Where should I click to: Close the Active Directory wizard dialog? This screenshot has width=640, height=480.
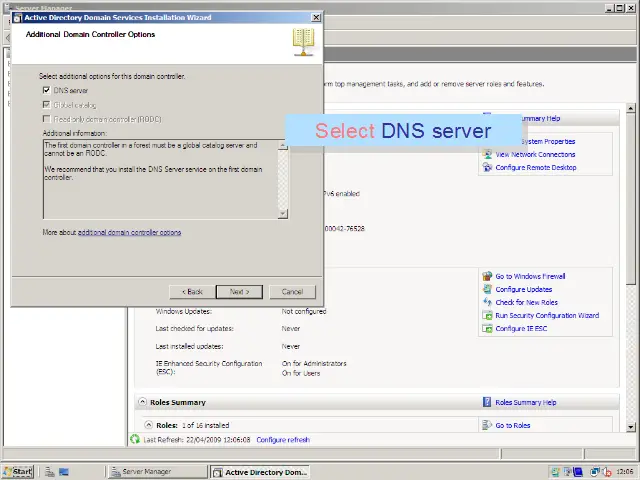316,18
